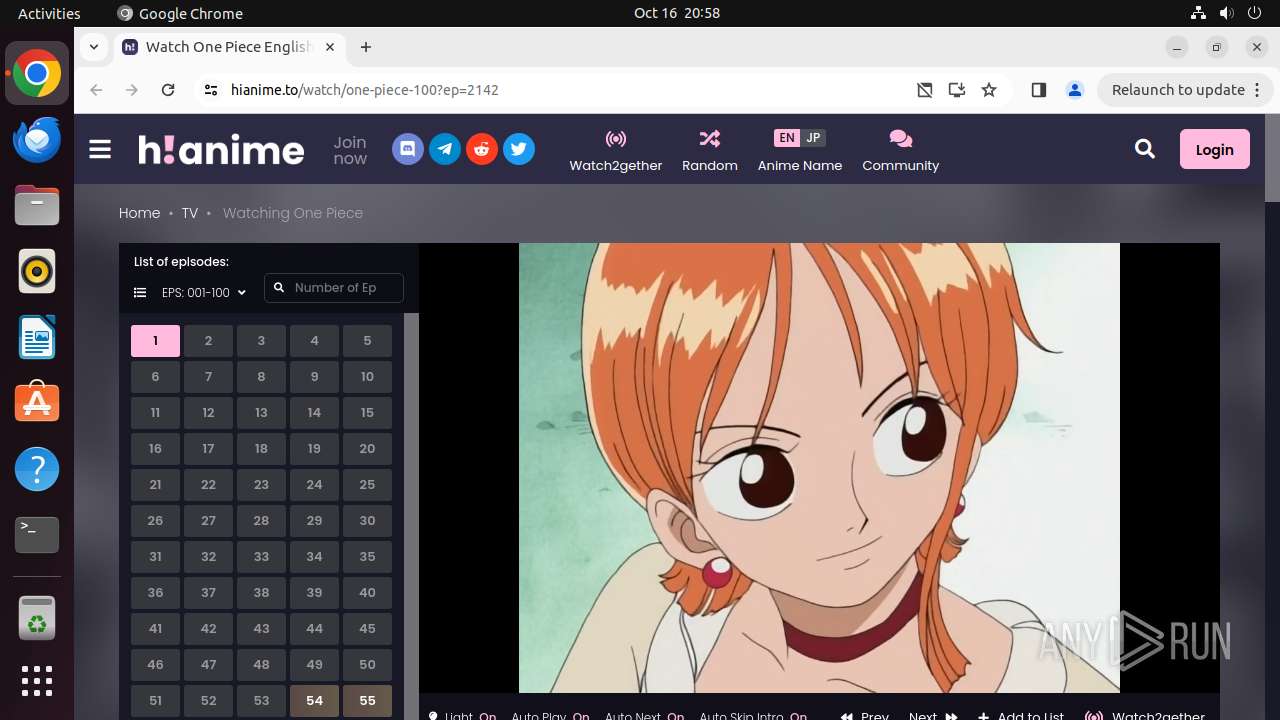
Task: Go to the Prev episode
Action: coord(865,716)
